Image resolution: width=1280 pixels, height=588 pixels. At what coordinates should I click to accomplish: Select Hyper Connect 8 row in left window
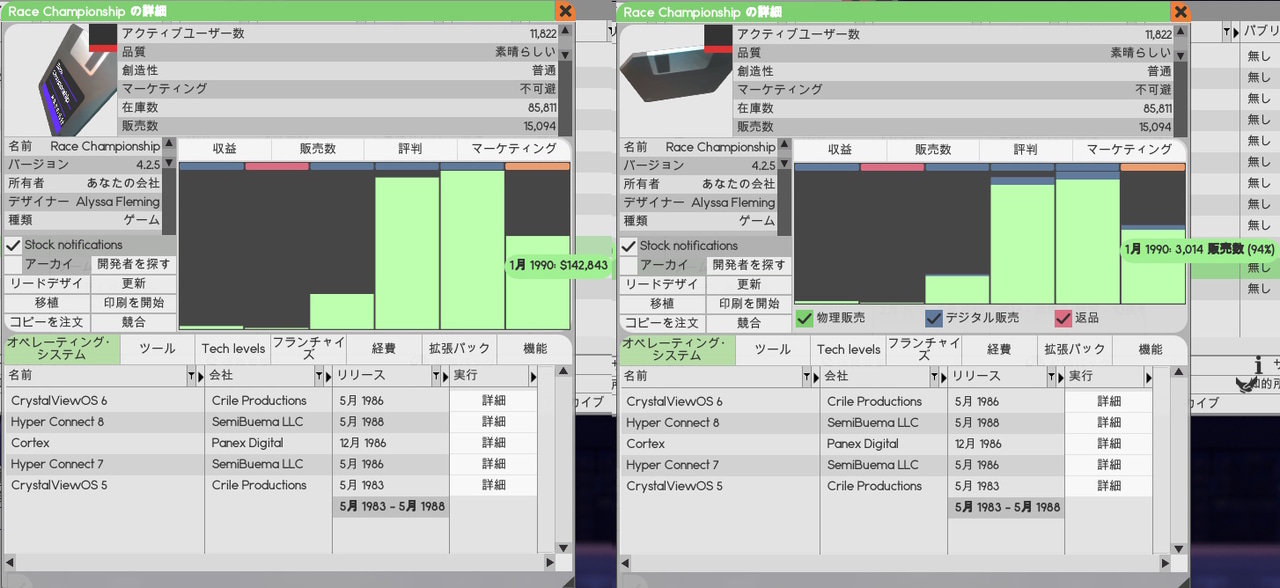click(271, 422)
